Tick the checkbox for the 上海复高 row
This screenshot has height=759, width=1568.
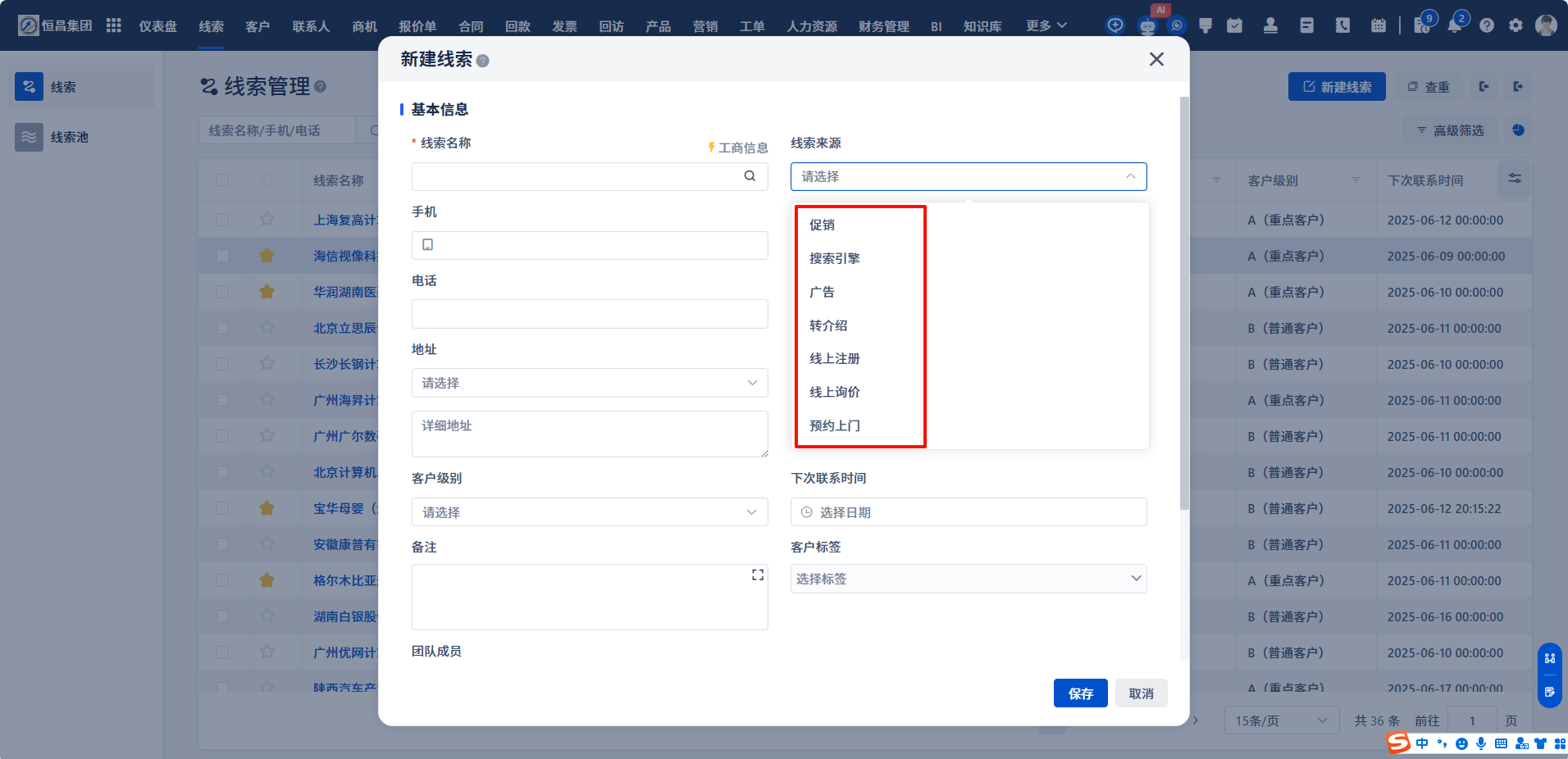point(223,220)
